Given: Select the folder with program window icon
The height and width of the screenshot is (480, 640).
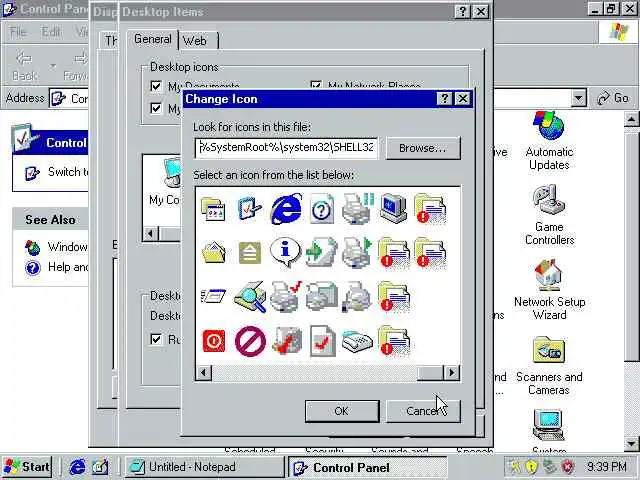Looking at the screenshot, I should (x=213, y=209).
